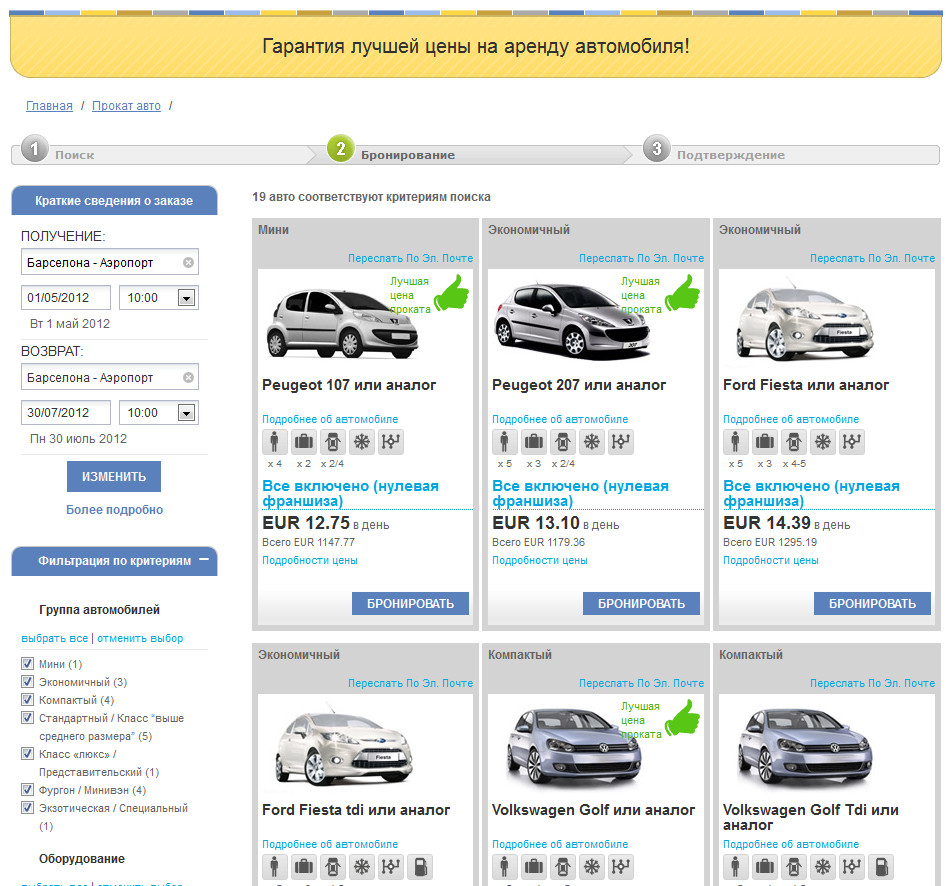Collapse the Фильтрация по критериям panel
Image resolution: width=946 pixels, height=886 pixels.
pyautogui.click(x=204, y=560)
